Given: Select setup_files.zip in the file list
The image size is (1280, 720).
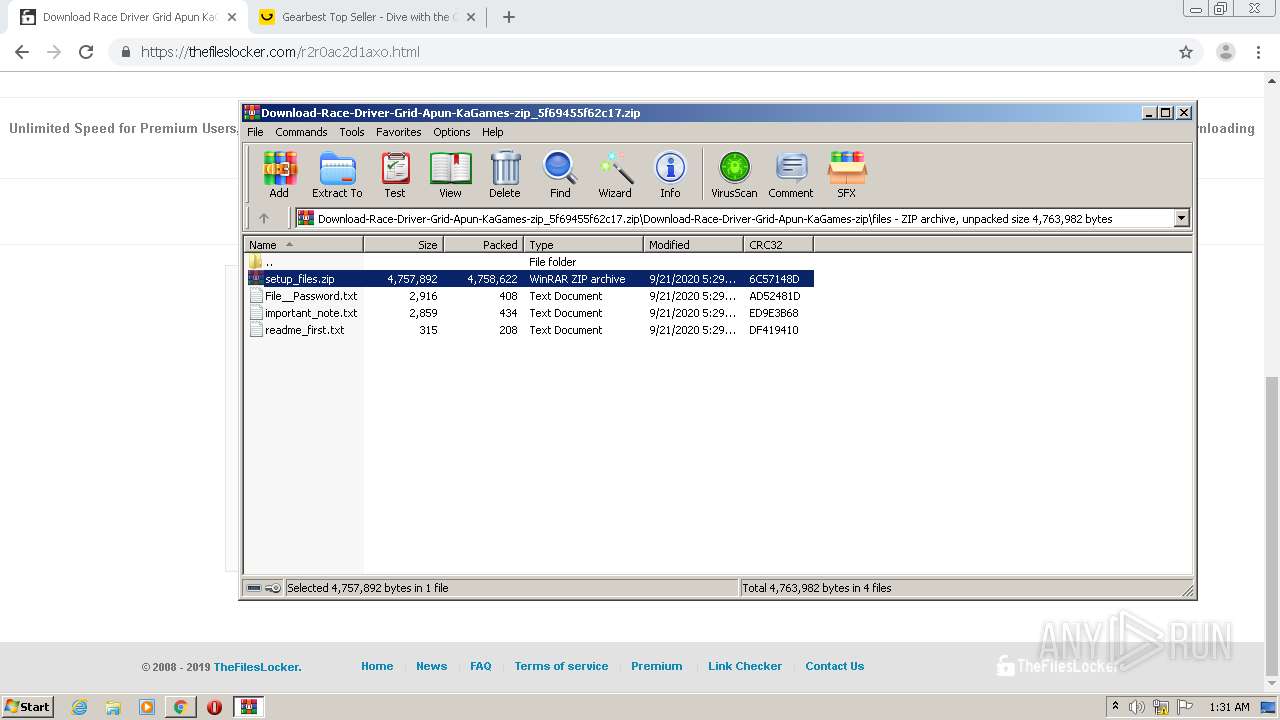Looking at the screenshot, I should coord(530,279).
